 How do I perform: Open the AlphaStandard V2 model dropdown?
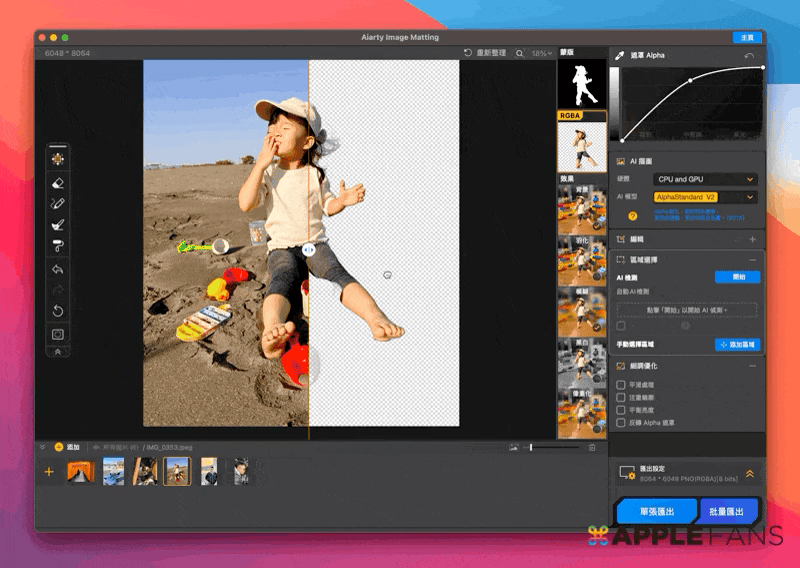pos(705,197)
